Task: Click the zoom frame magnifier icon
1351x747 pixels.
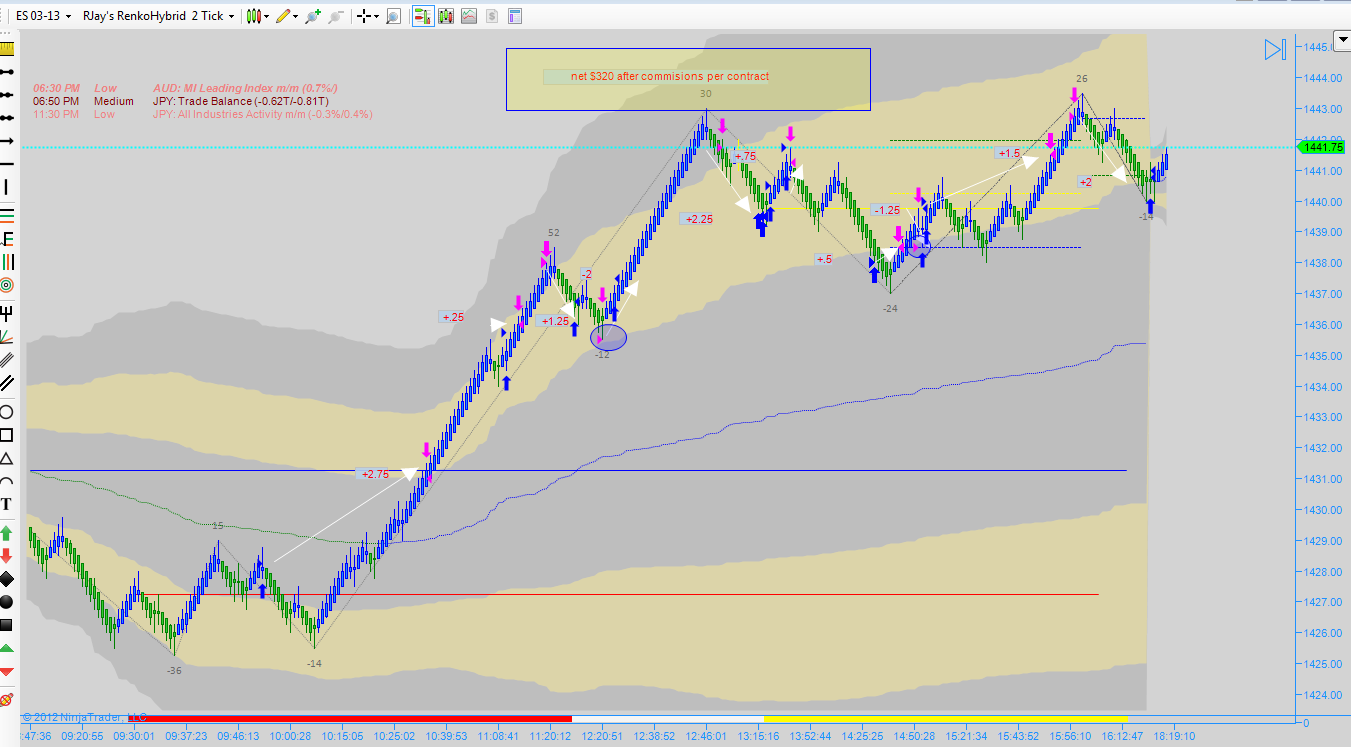Action: coord(393,16)
